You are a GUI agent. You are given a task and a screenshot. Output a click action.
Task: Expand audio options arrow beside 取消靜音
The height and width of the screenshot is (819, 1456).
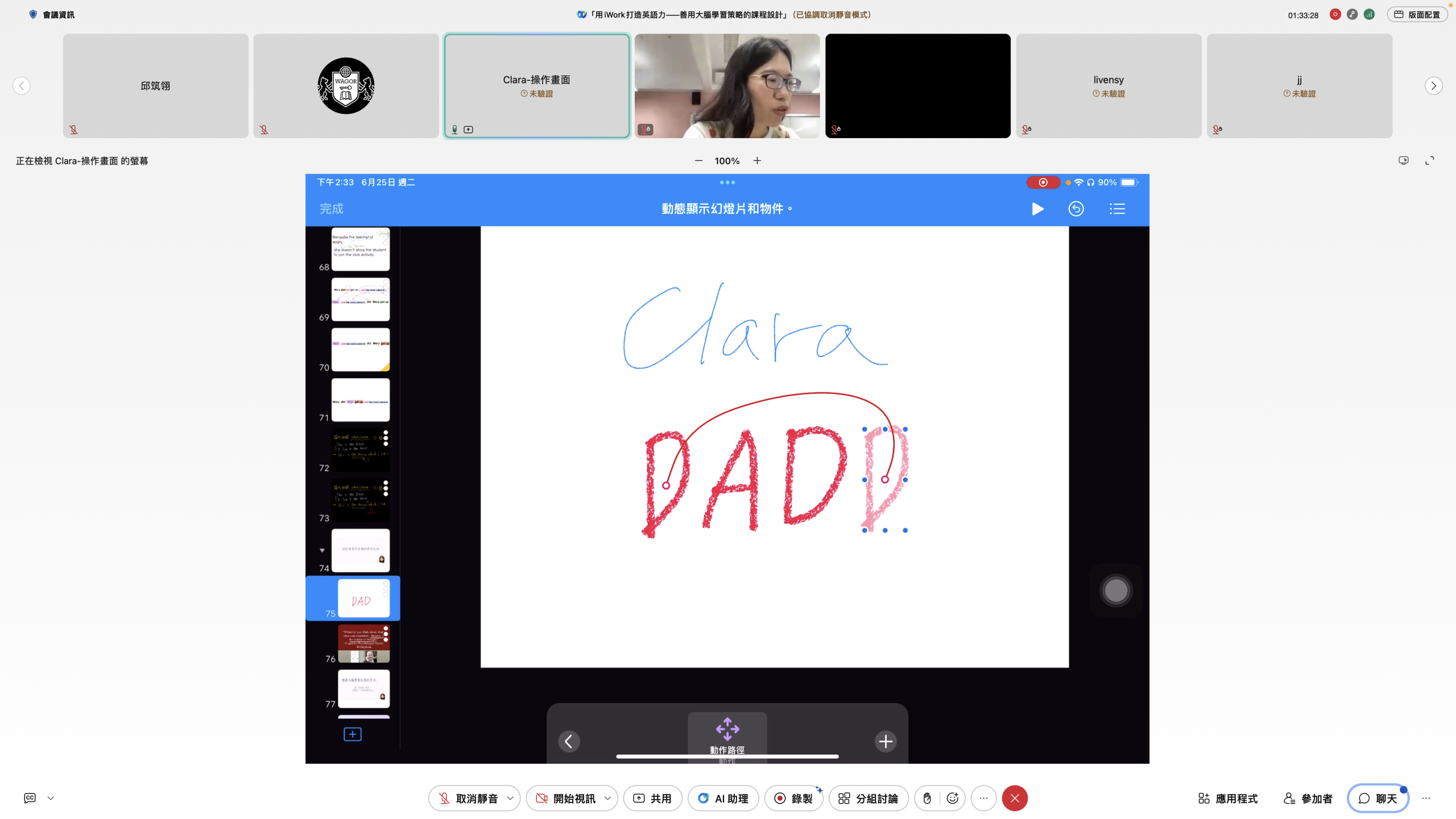click(x=510, y=798)
